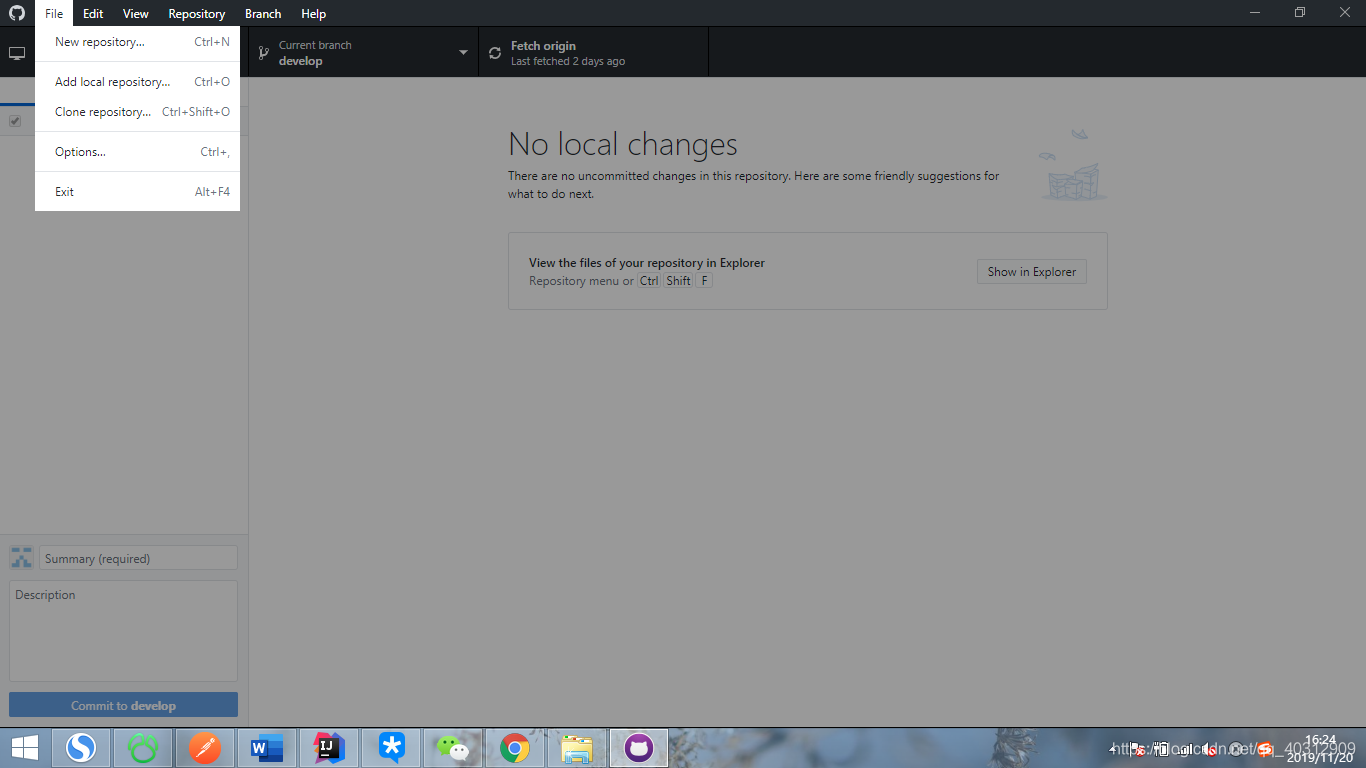Open File Explorer from the taskbar
The image size is (1366, 768).
coord(577,747)
